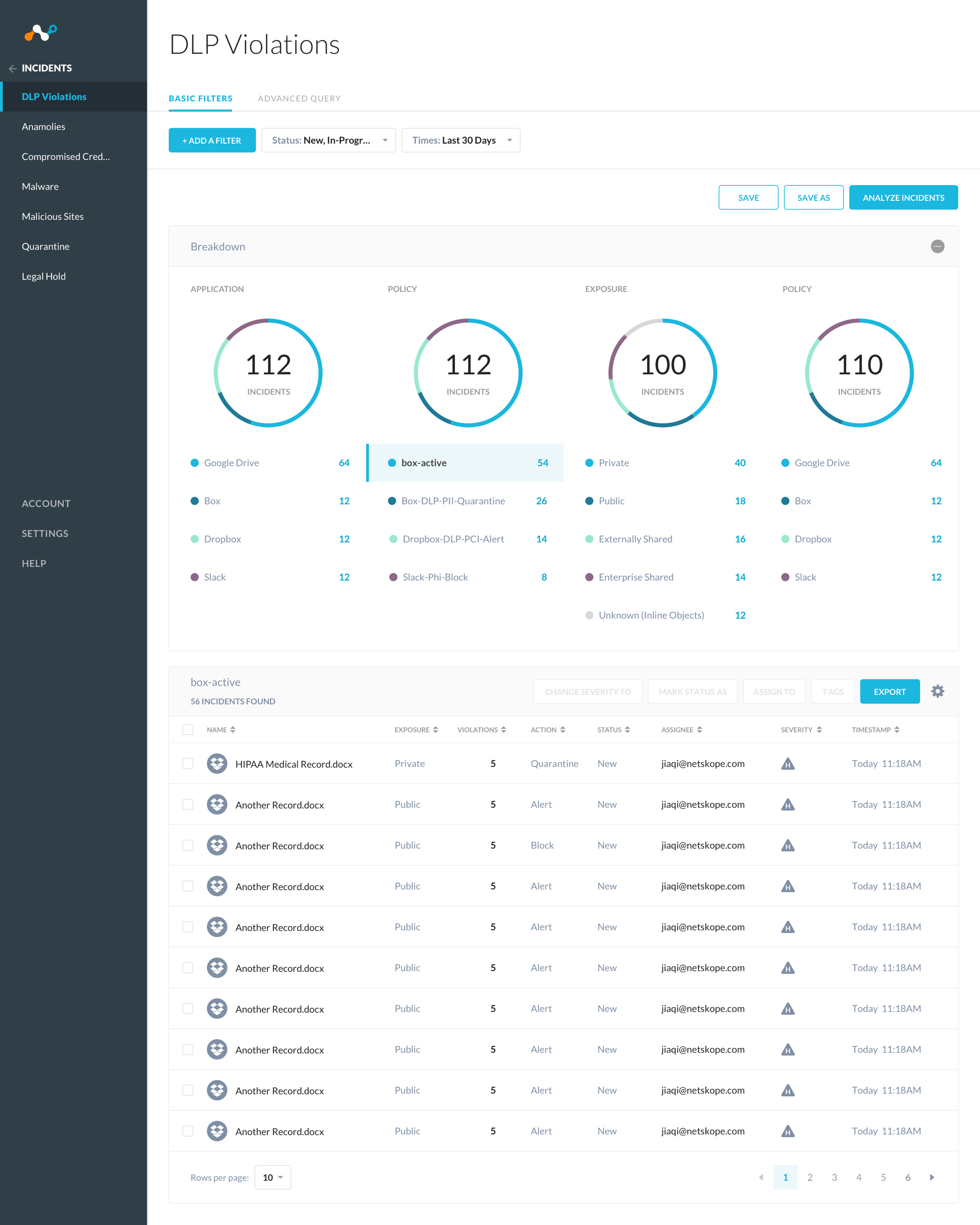Click high severity icon in first row
980x1225 pixels.
point(787,764)
